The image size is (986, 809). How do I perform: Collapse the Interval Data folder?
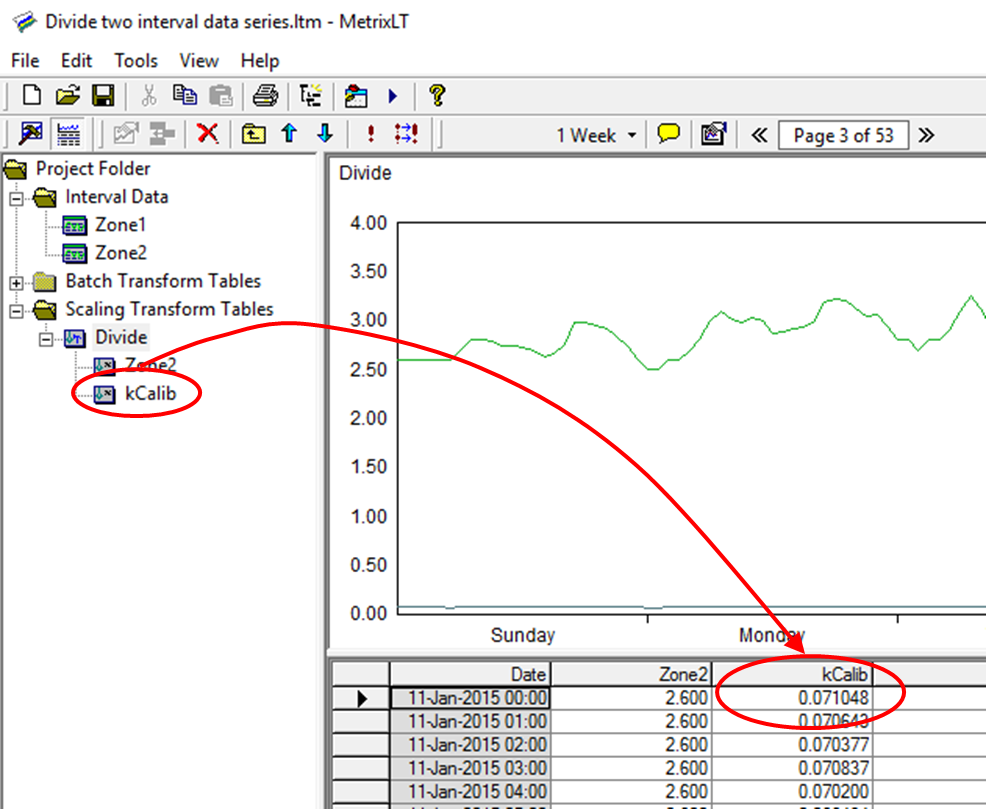pyautogui.click(x=17, y=198)
